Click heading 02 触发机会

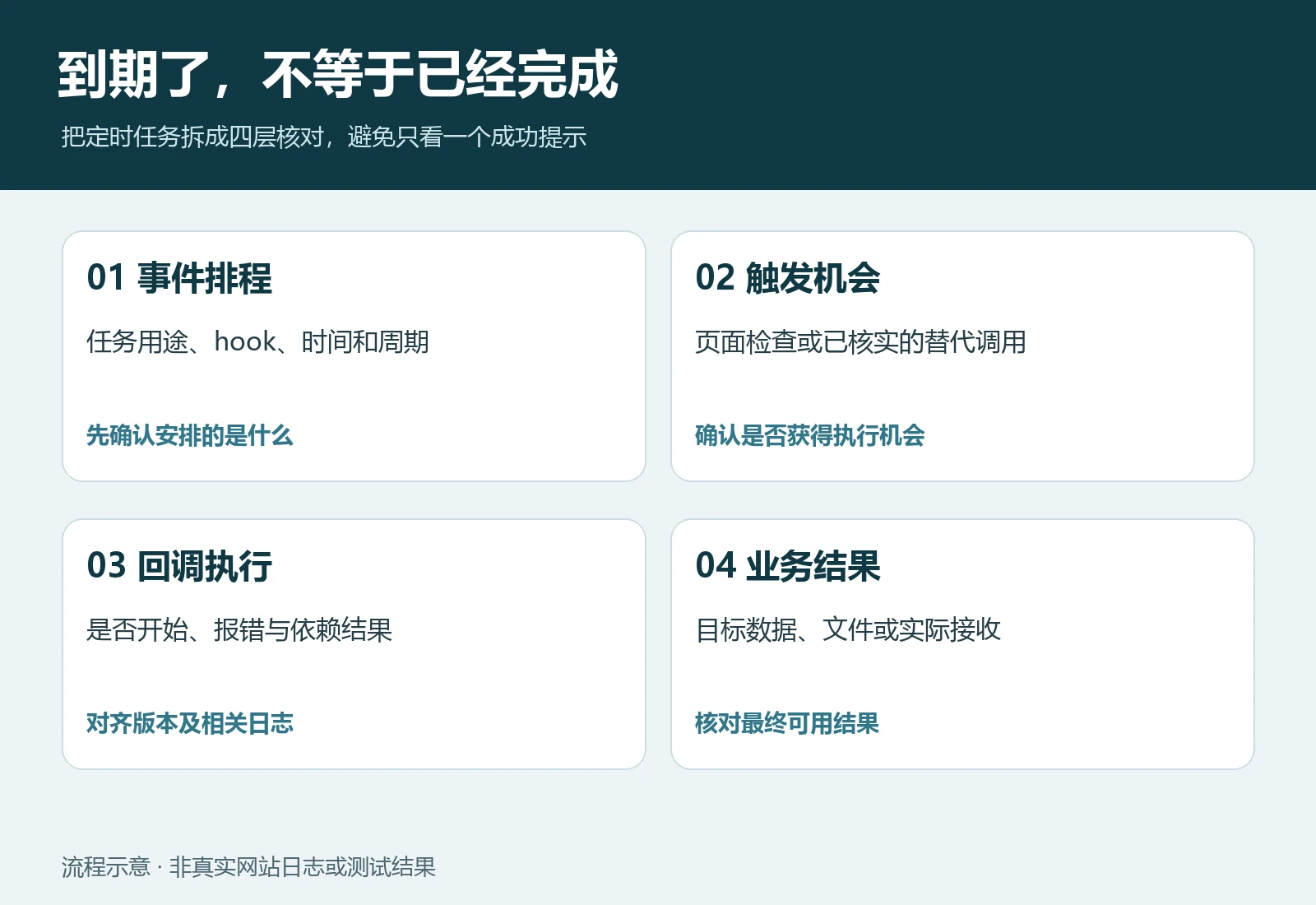788,278
